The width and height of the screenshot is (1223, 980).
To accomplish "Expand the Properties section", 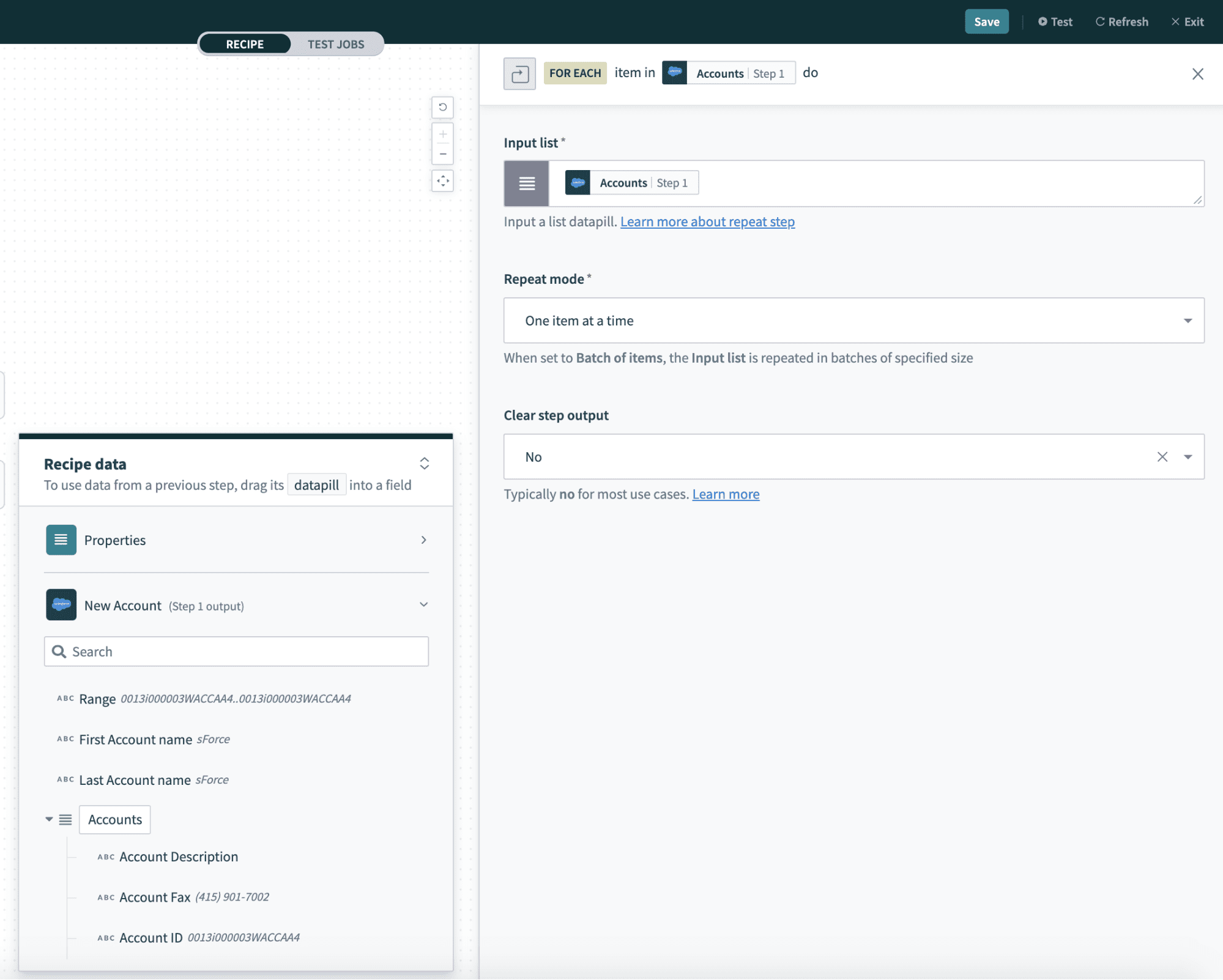I will point(423,540).
